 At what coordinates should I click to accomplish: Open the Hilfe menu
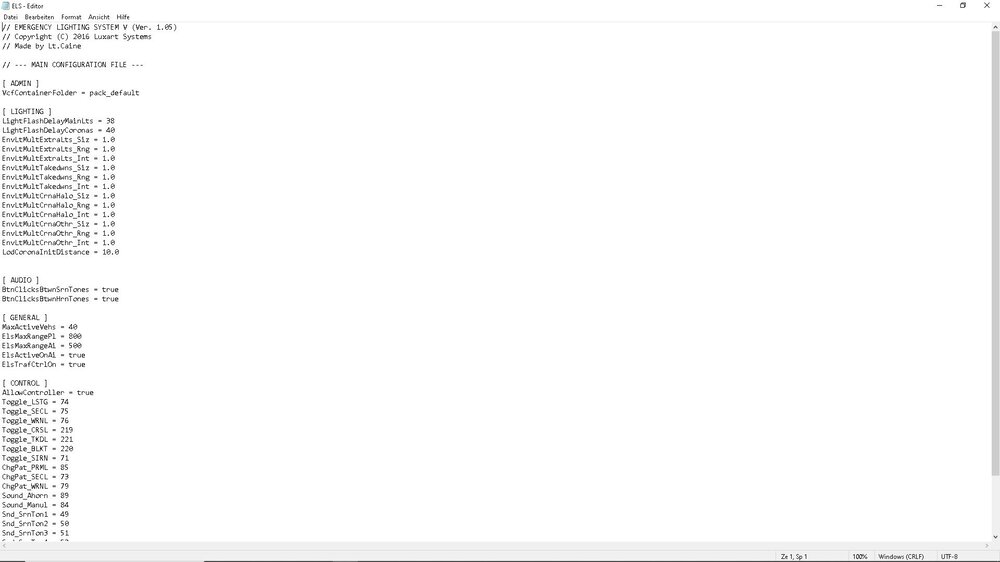[x=123, y=17]
